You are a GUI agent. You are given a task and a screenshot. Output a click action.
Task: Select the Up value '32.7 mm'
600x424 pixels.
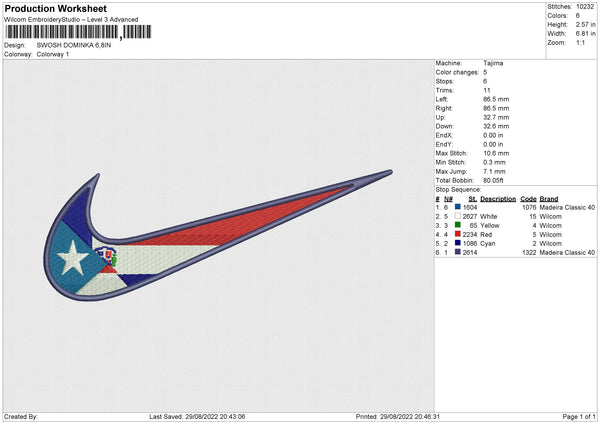pos(496,117)
